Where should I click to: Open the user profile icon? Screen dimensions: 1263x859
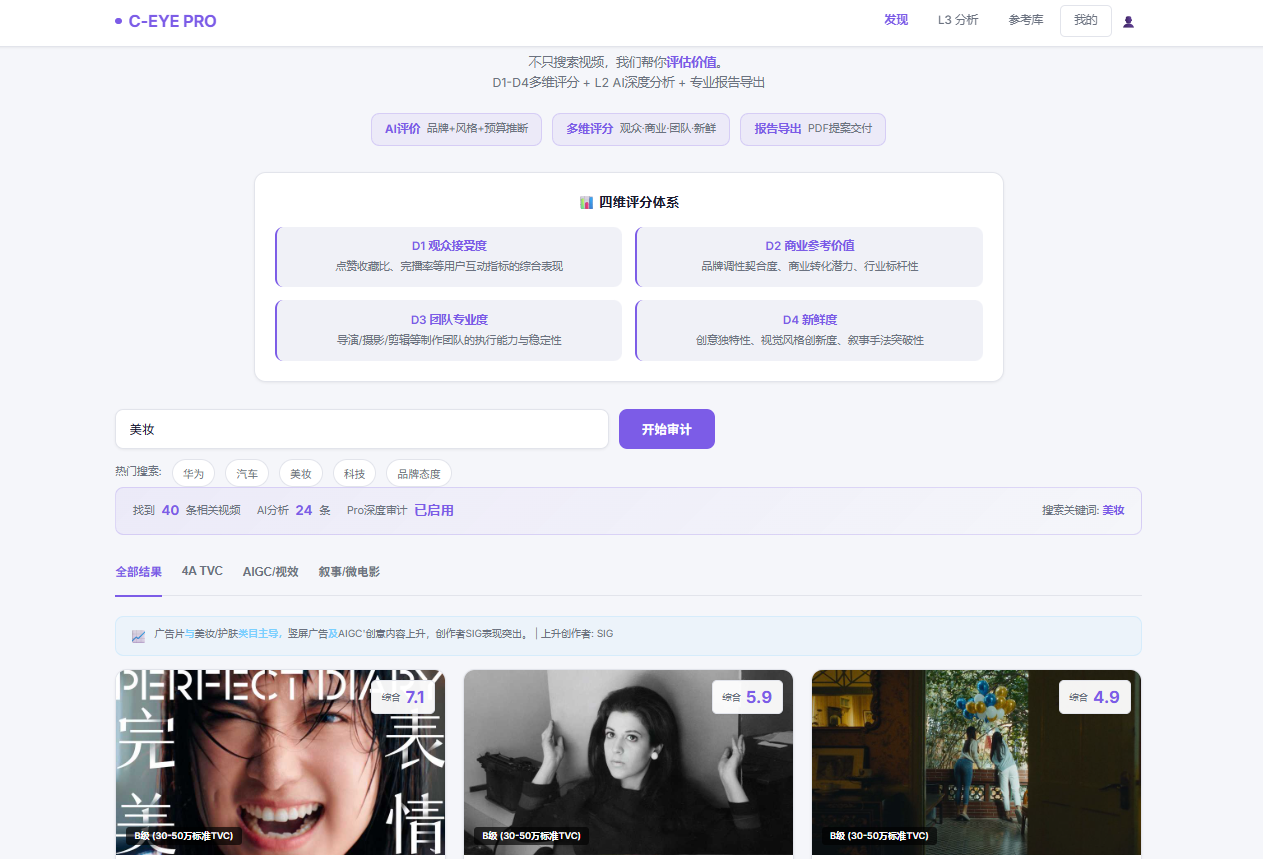(x=1128, y=21)
